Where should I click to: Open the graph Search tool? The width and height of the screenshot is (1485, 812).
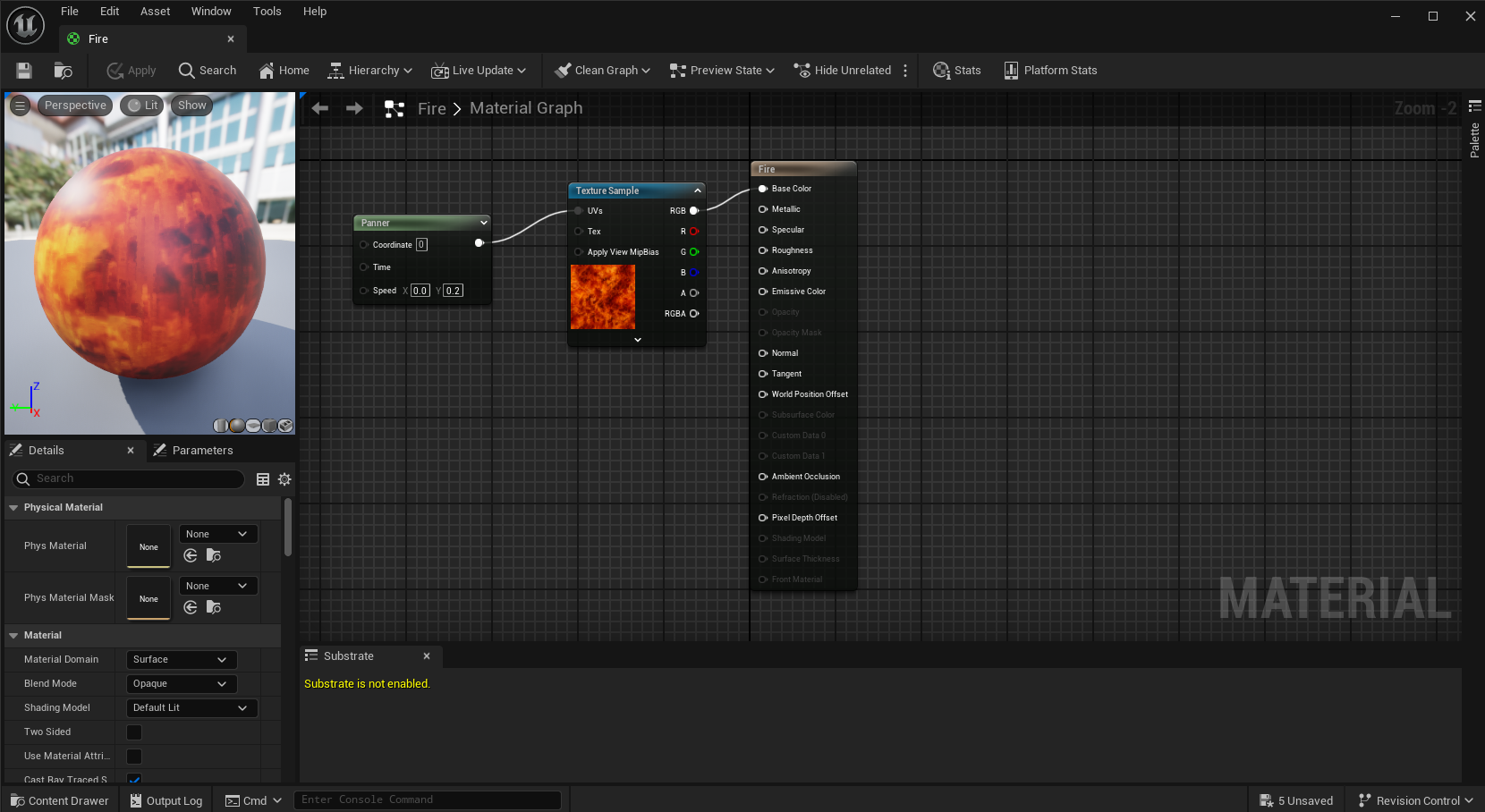tap(208, 71)
